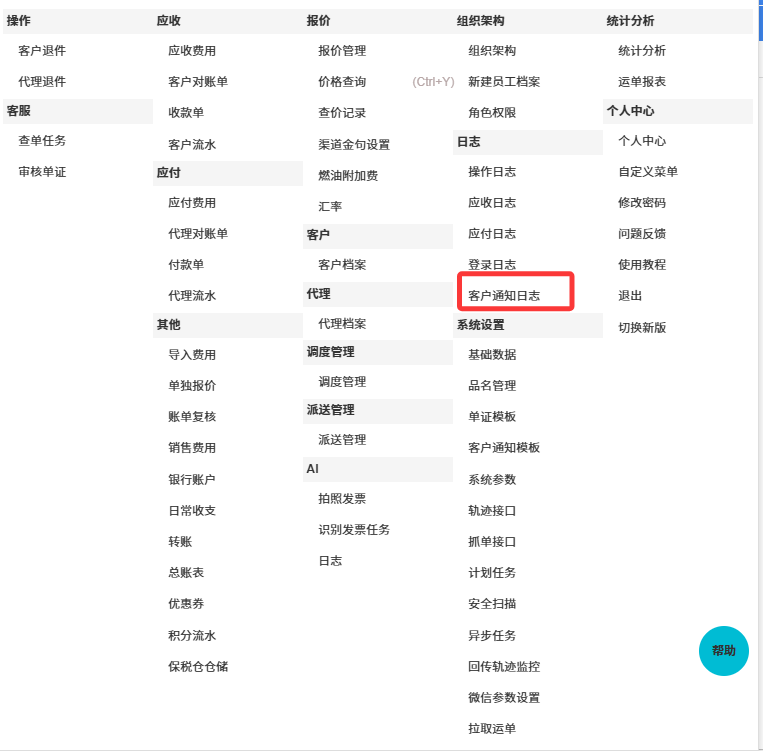The image size is (763, 751).
Task: Click 退出 to log out
Action: [630, 296]
